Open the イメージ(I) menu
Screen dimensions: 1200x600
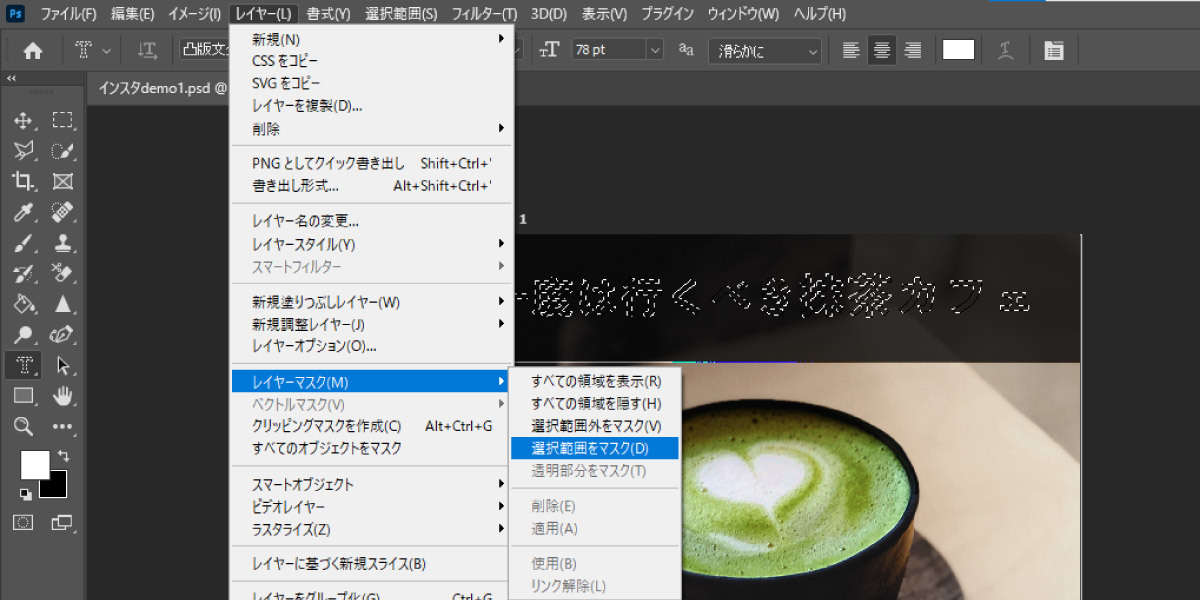point(194,14)
